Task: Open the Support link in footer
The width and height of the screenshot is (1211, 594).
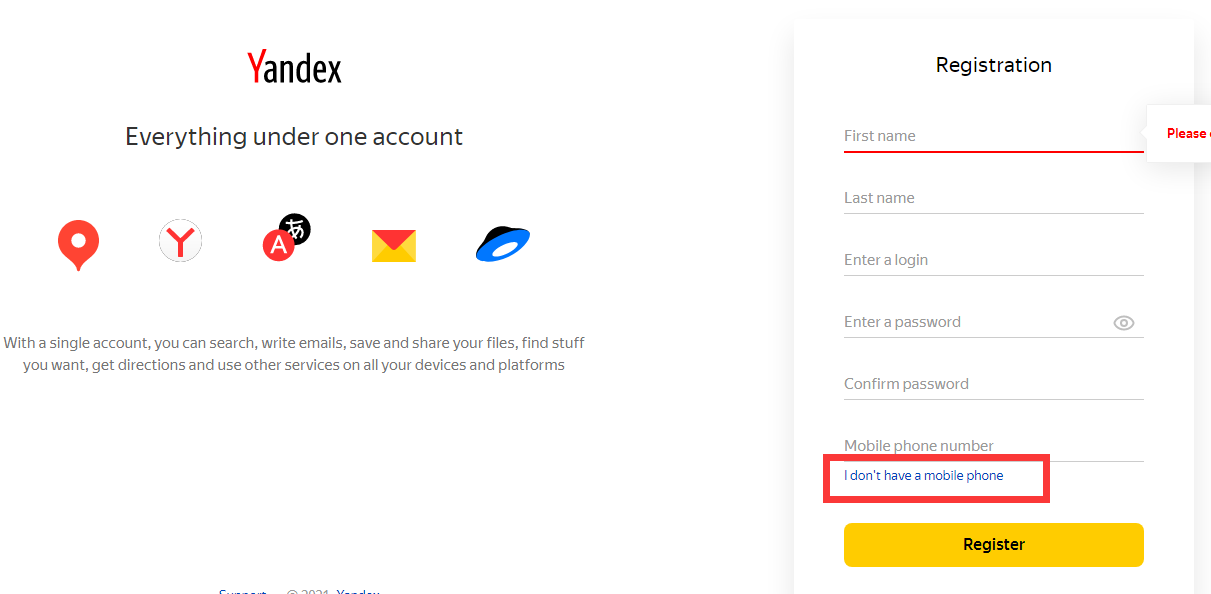Action: [242, 591]
